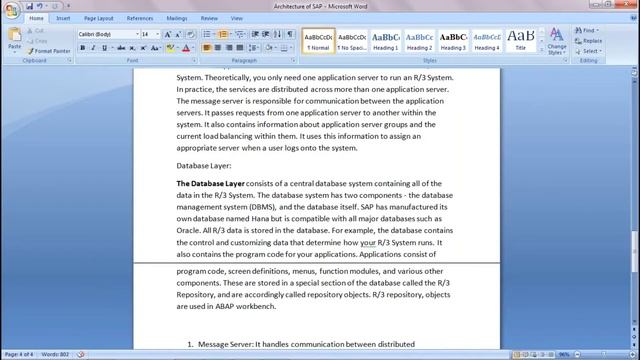Toggle underline formatting
This screenshot has height=360, width=640.
tap(104, 48)
